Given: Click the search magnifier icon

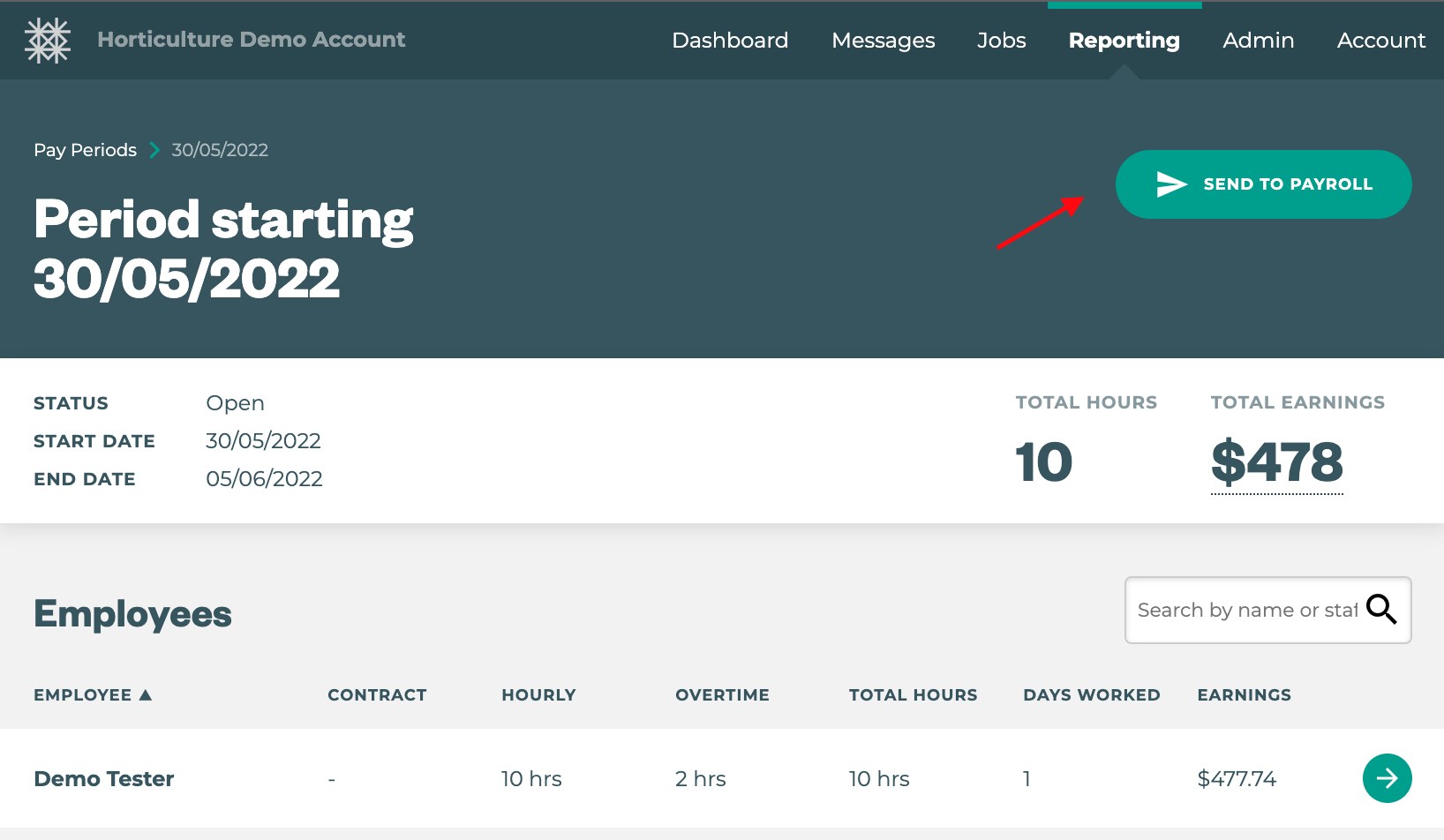Looking at the screenshot, I should click(x=1381, y=609).
